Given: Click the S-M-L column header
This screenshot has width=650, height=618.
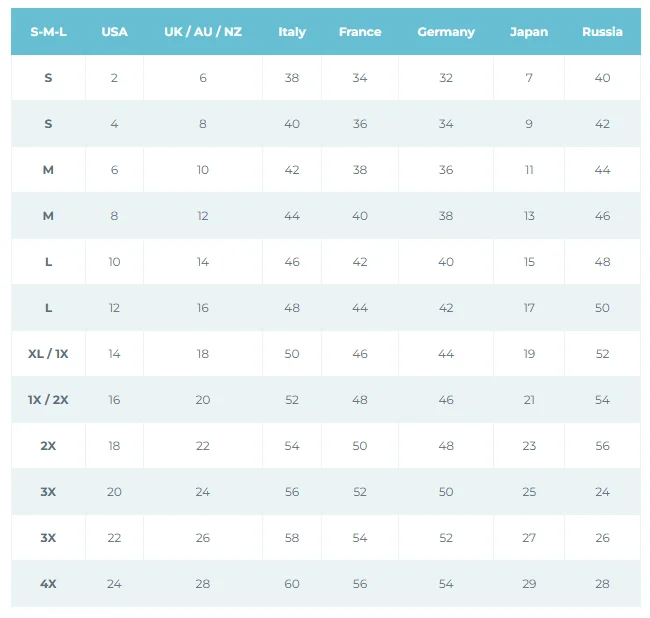Looking at the screenshot, I should click(48, 32).
